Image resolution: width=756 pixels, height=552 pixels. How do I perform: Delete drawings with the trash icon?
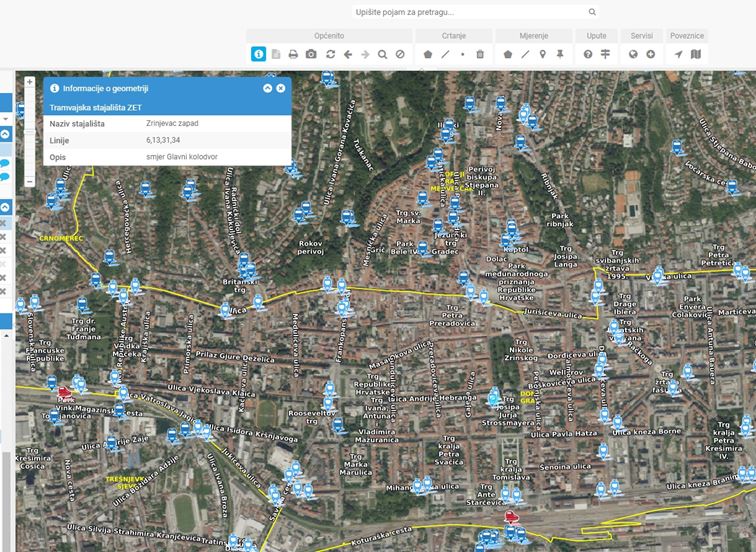pyautogui.click(x=480, y=54)
